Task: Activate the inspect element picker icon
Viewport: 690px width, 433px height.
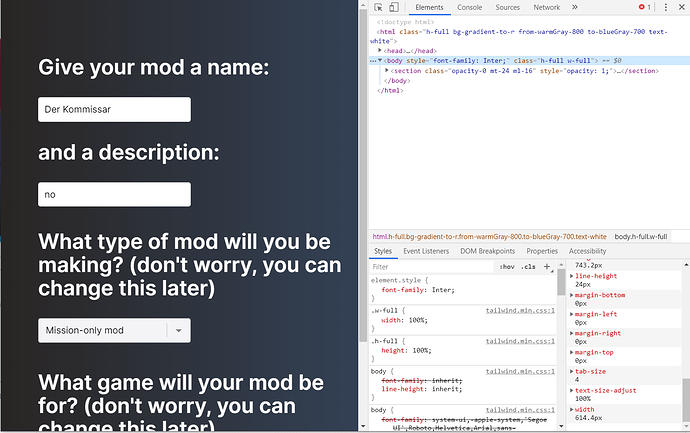Action: [x=378, y=7]
